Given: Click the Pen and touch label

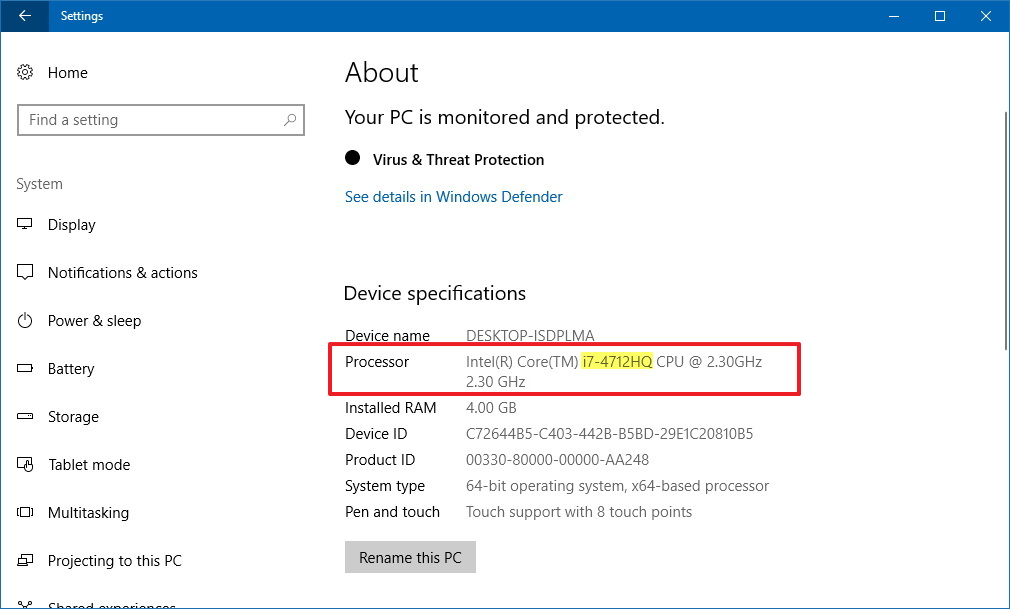Looking at the screenshot, I should click(392, 512).
